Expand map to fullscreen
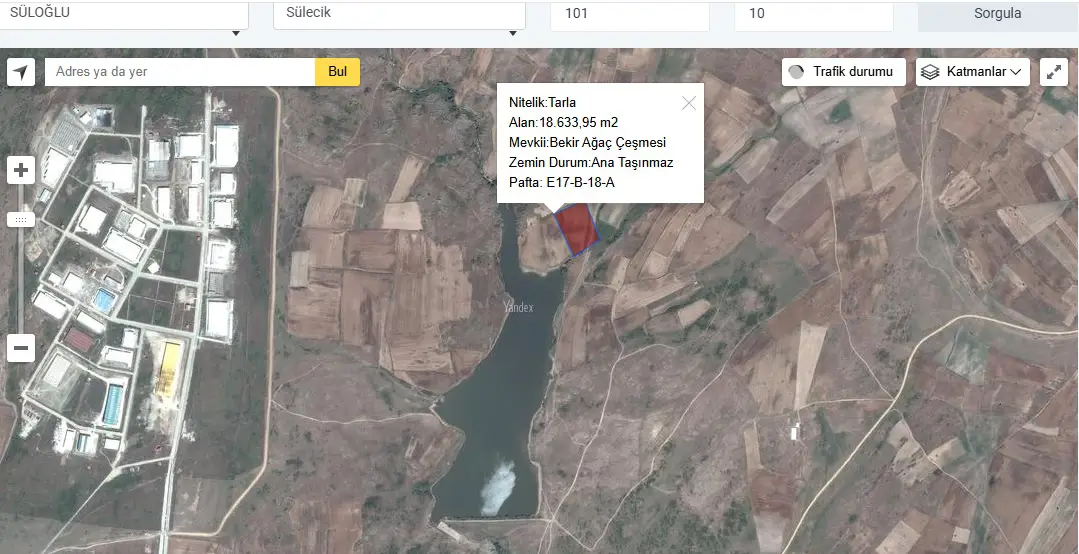The width and height of the screenshot is (1079, 554). pyautogui.click(x=1054, y=72)
